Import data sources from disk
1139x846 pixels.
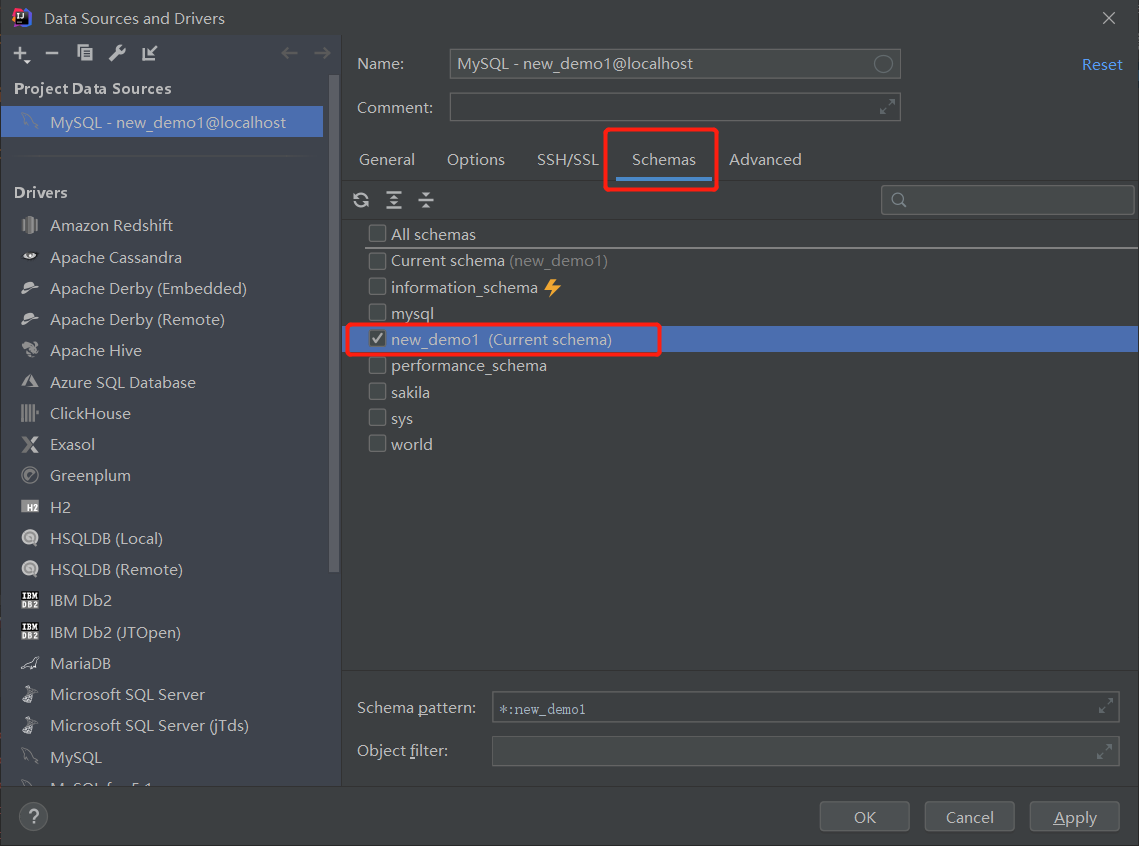[x=148, y=54]
